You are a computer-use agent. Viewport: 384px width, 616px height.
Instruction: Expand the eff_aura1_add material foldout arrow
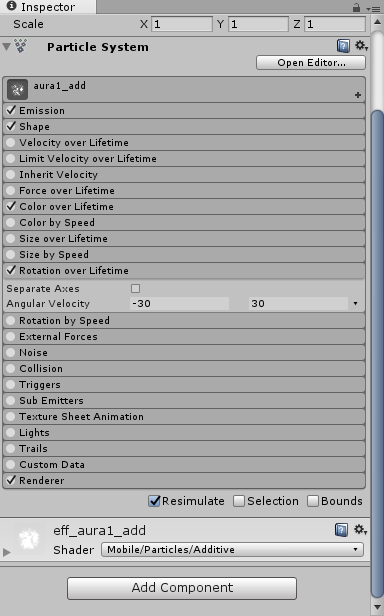point(6,552)
